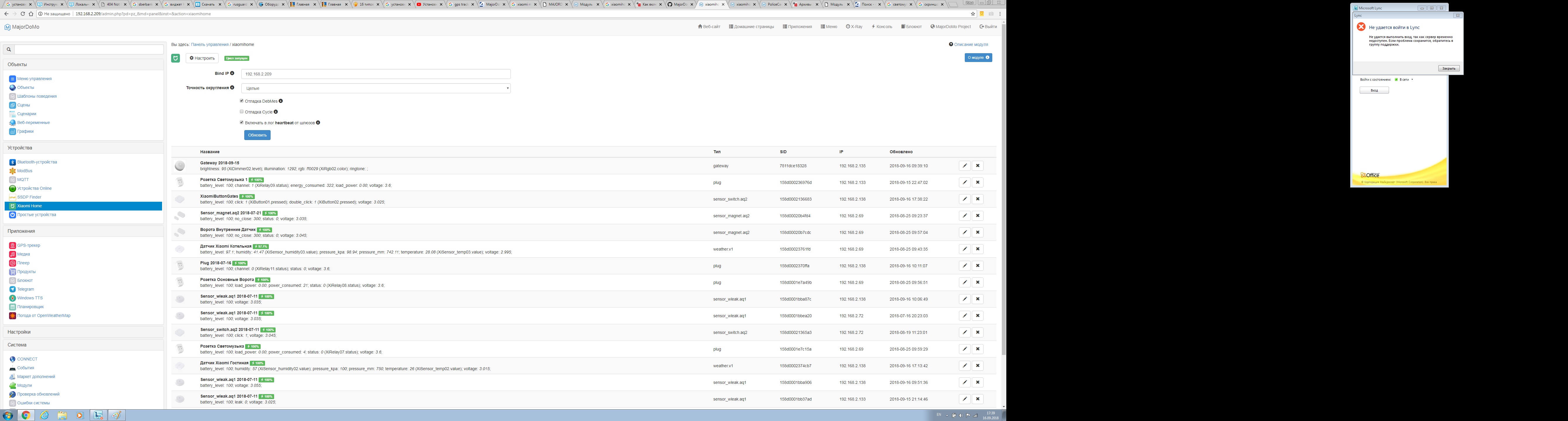Open Консоль in top menu

pyautogui.click(x=882, y=27)
